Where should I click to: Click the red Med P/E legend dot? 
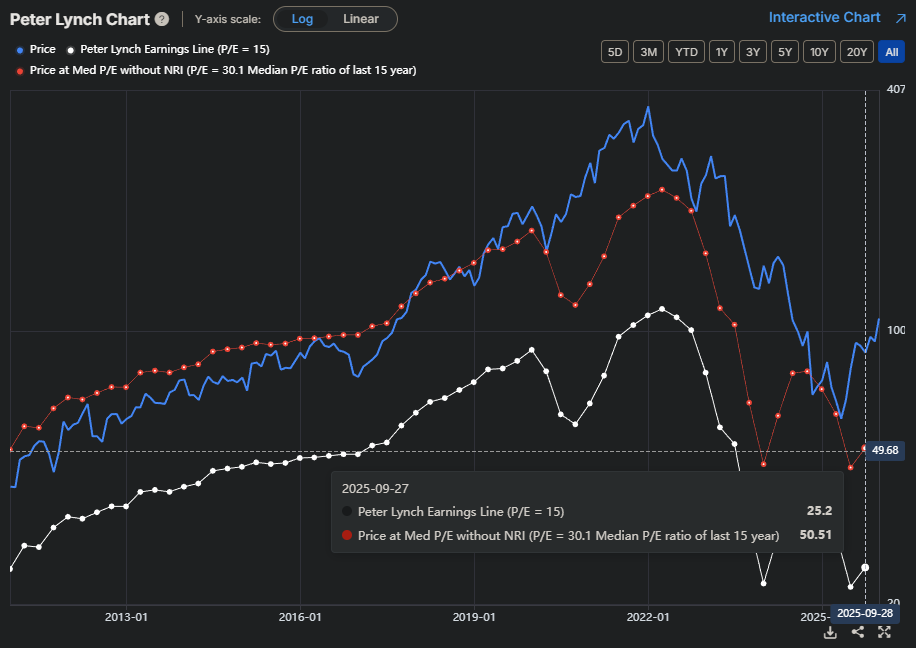pyautogui.click(x=20, y=70)
